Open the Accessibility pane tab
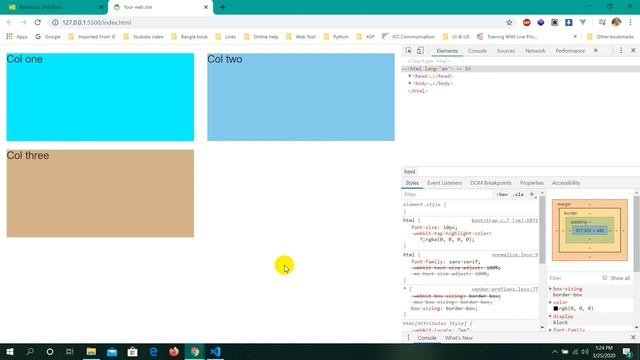 [566, 183]
